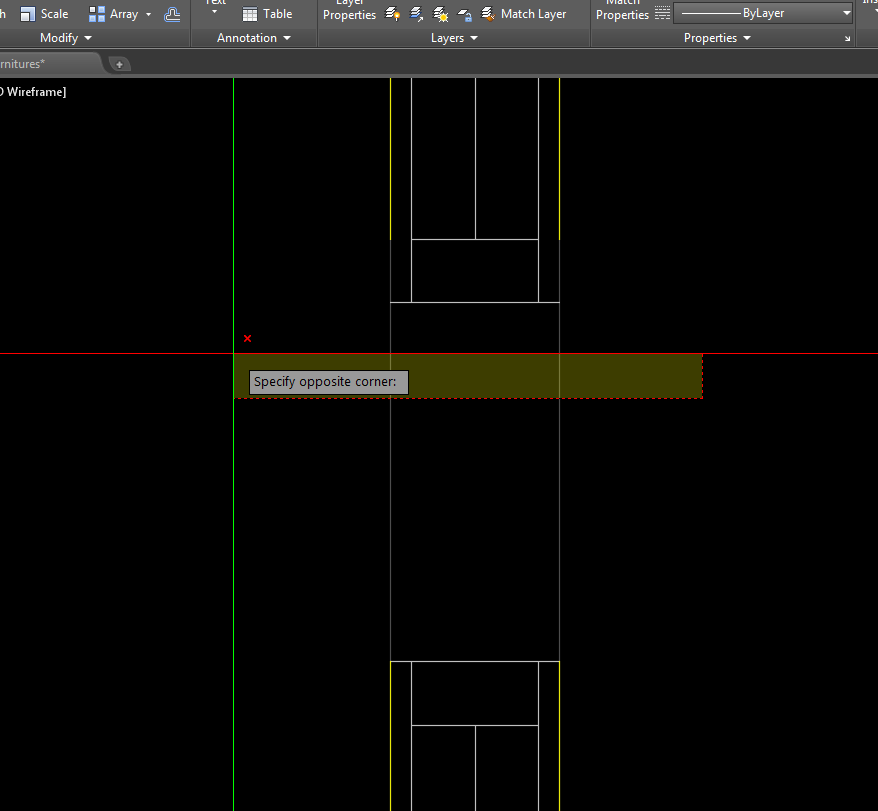Open the Layer Properties manager
Screen dimensions: 878x811
click(348, 10)
